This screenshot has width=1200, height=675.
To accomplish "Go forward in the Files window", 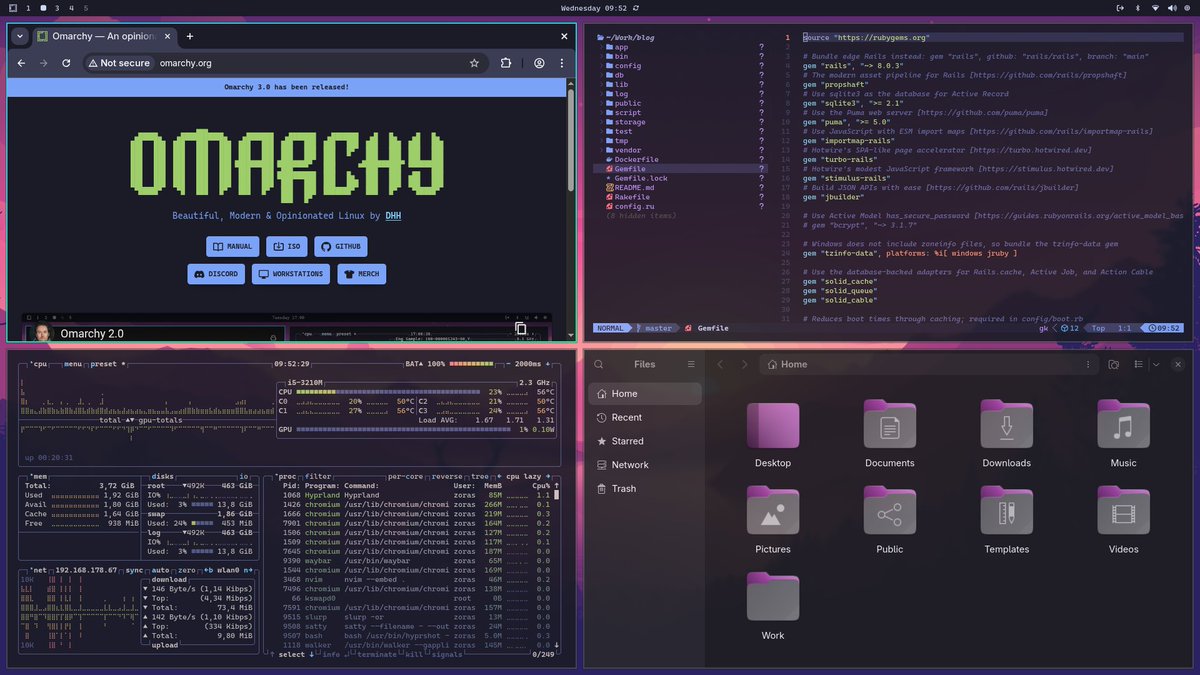I will (744, 364).
